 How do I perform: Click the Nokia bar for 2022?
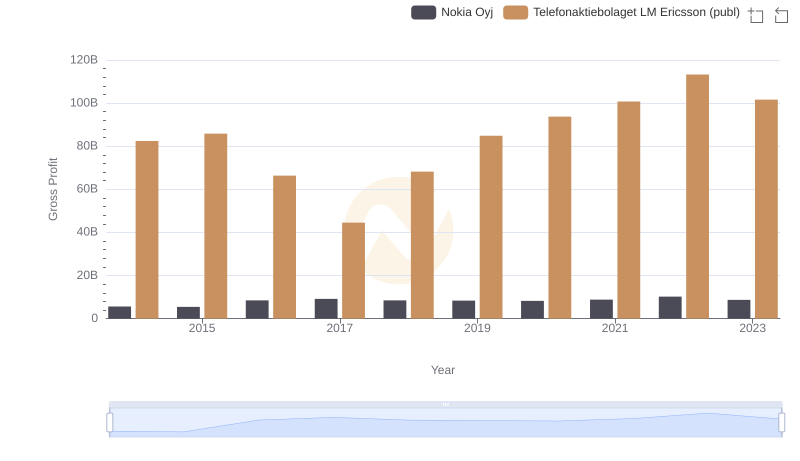point(670,308)
